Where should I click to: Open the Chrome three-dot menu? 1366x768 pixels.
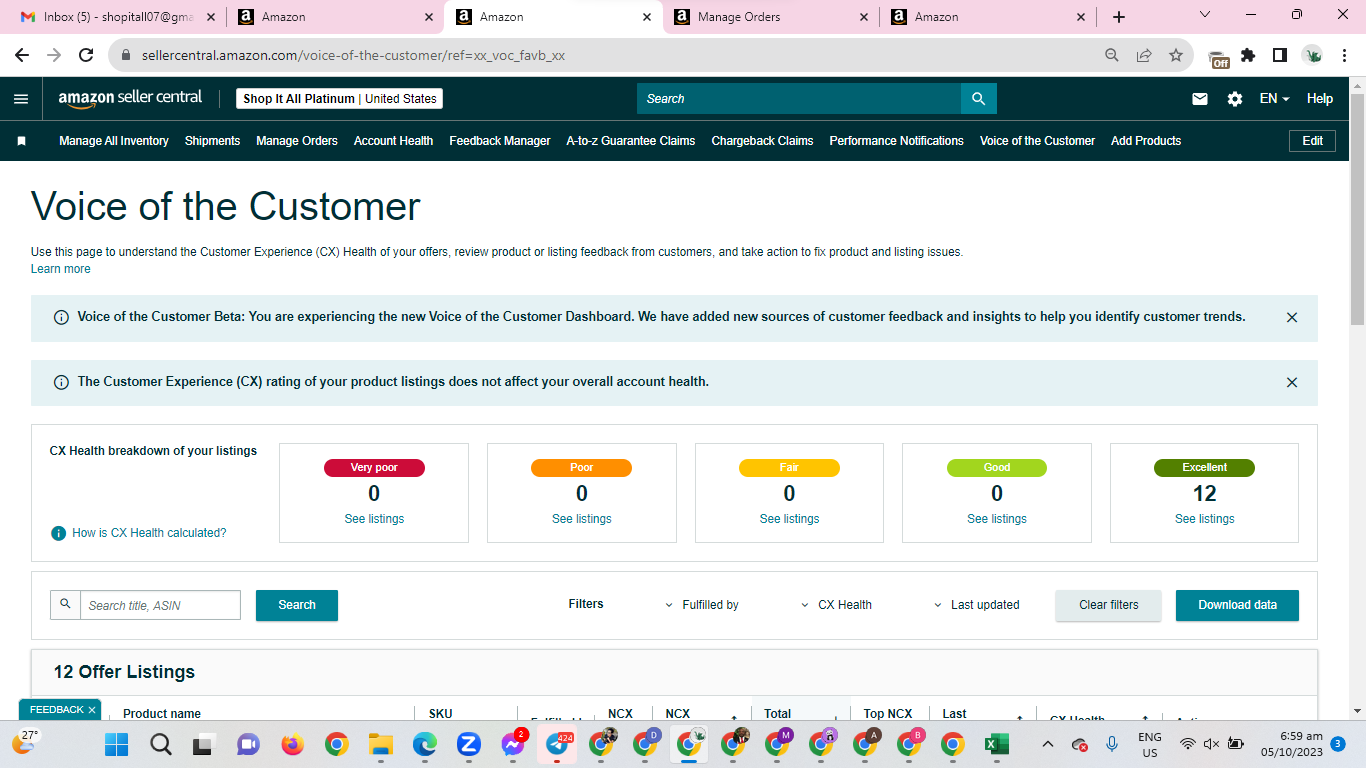(1344, 56)
